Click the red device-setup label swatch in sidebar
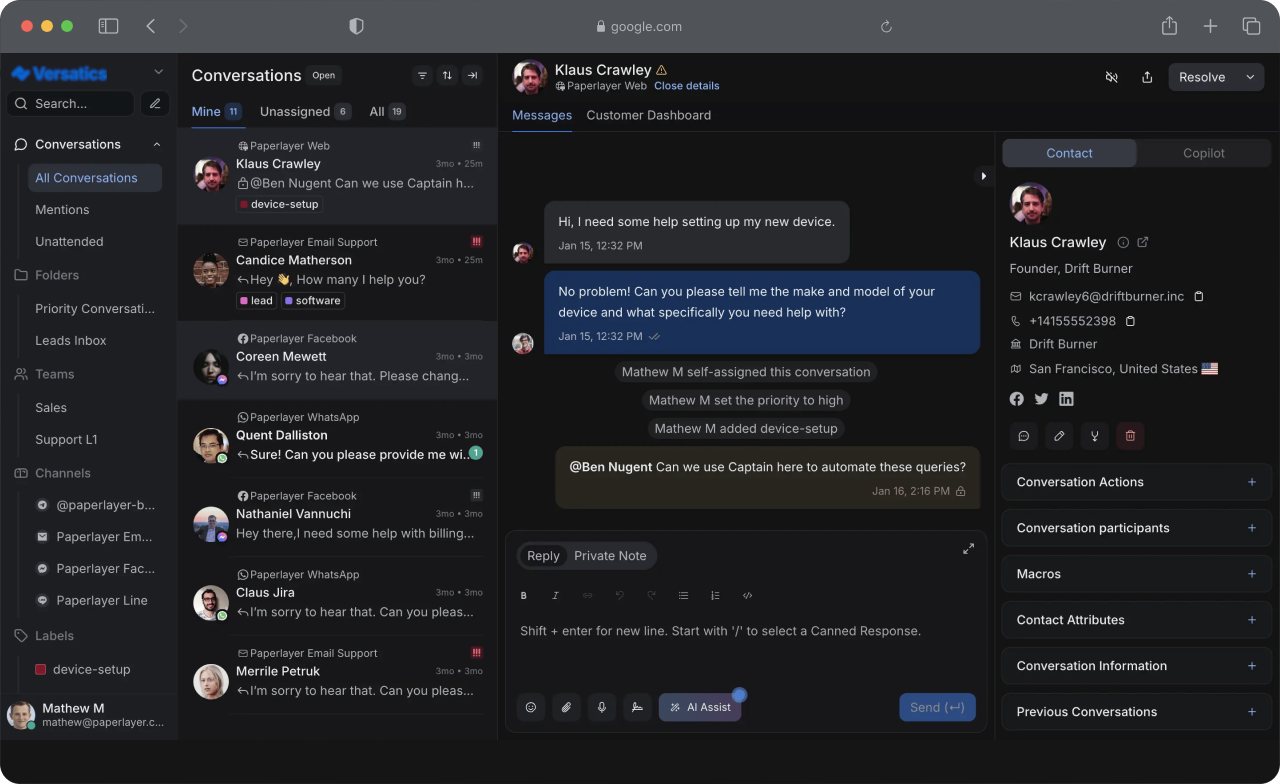 tap(41, 670)
